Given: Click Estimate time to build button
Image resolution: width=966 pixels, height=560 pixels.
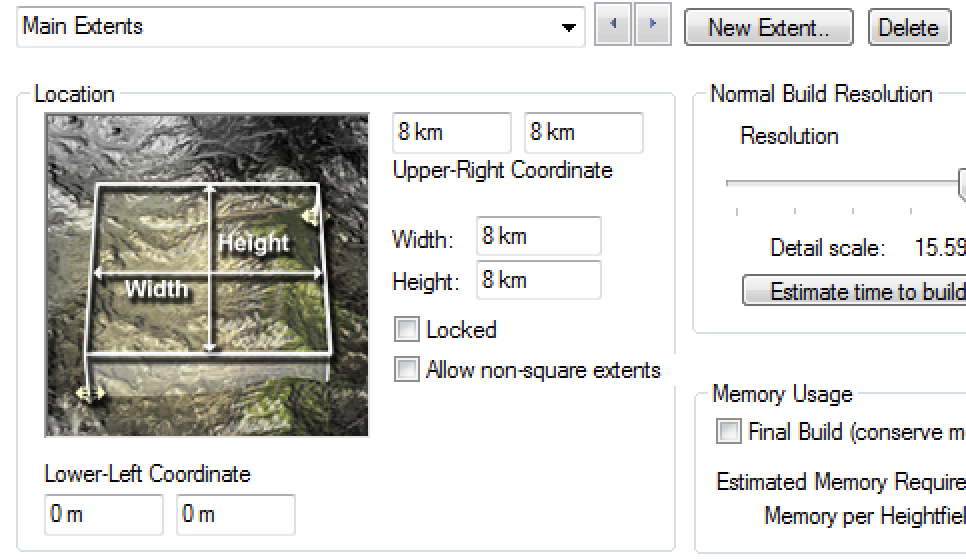Looking at the screenshot, I should [854, 291].
